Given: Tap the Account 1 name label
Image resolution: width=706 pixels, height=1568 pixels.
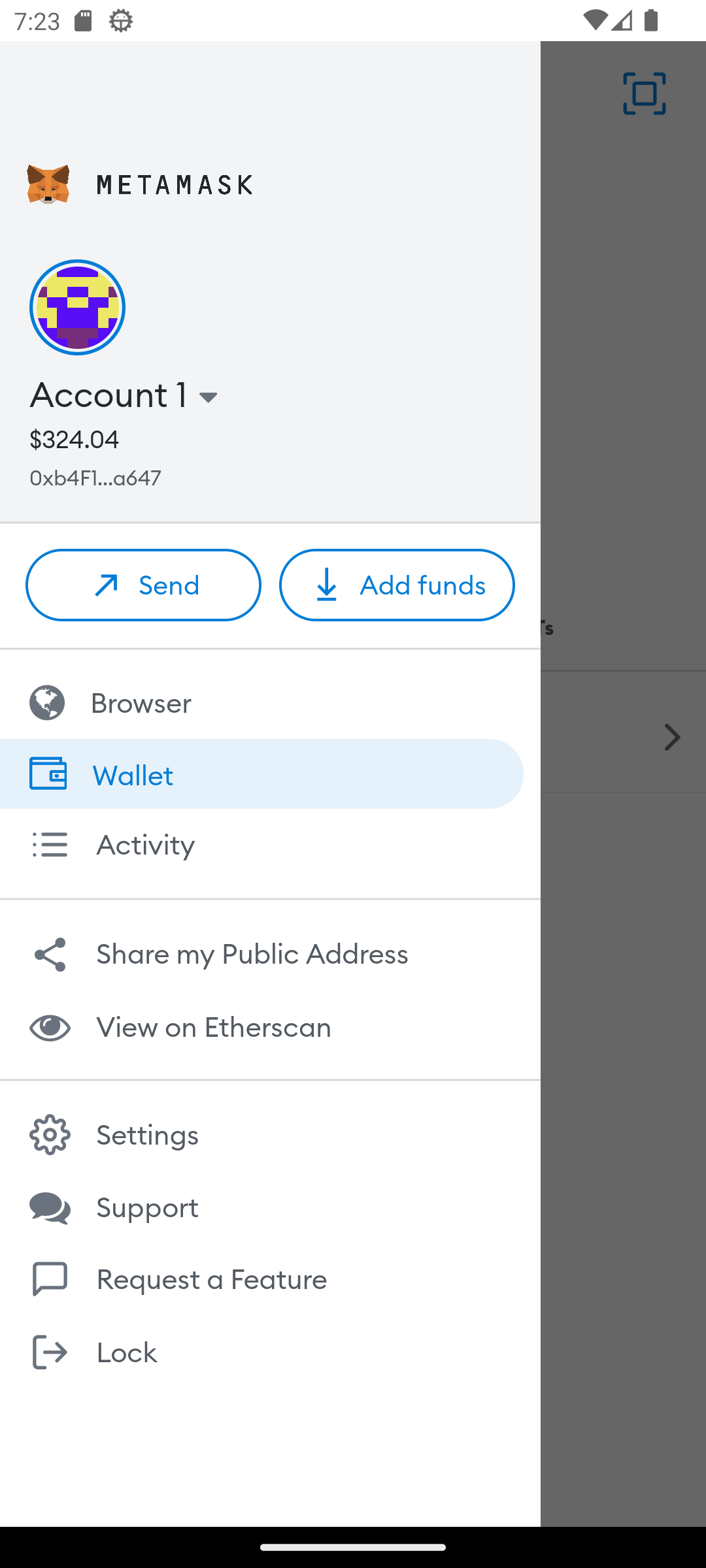Looking at the screenshot, I should pyautogui.click(x=109, y=395).
